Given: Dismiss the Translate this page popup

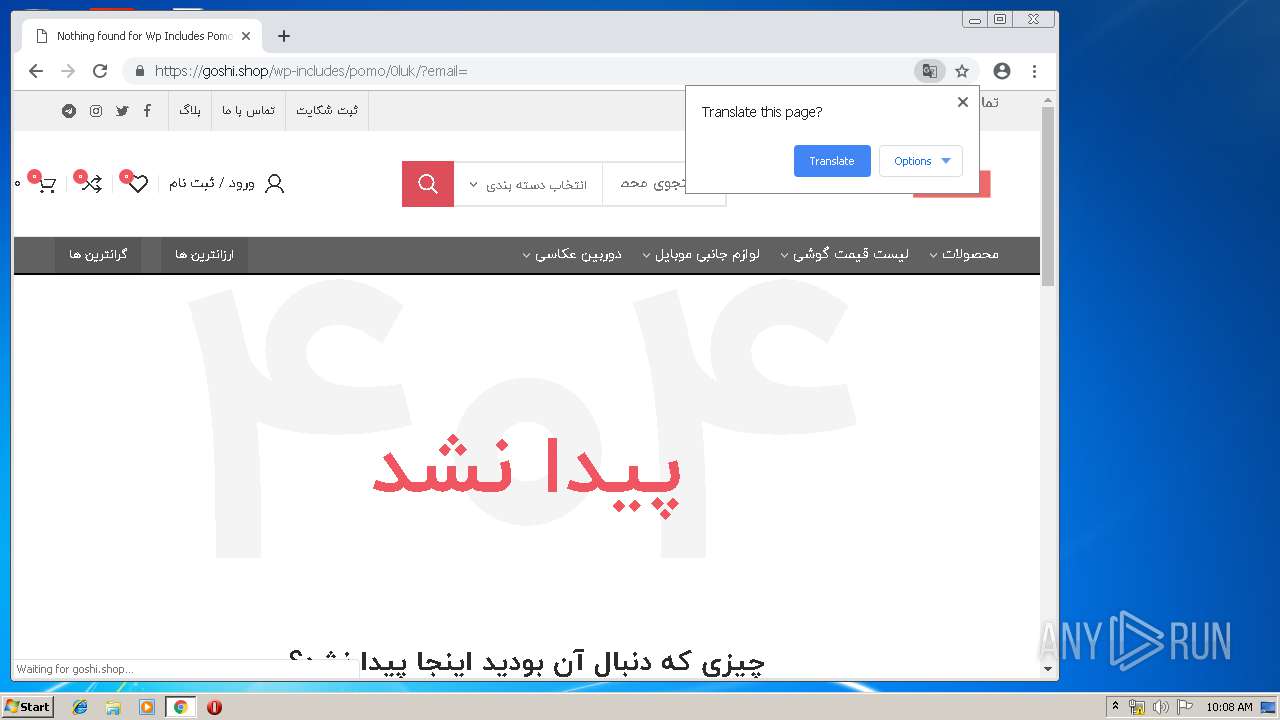Looking at the screenshot, I should tap(963, 102).
